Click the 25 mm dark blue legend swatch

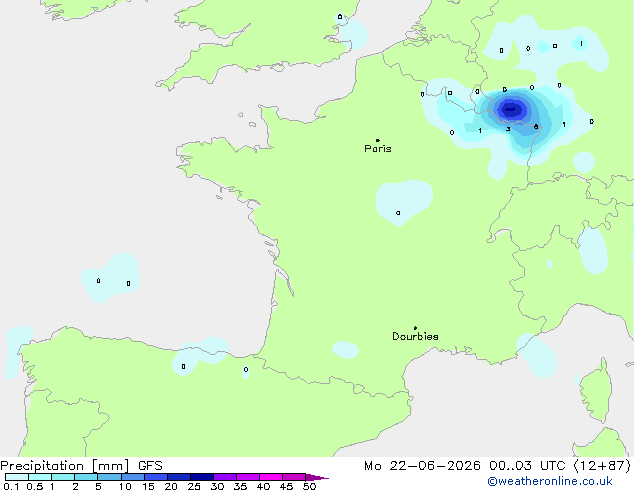202,477
